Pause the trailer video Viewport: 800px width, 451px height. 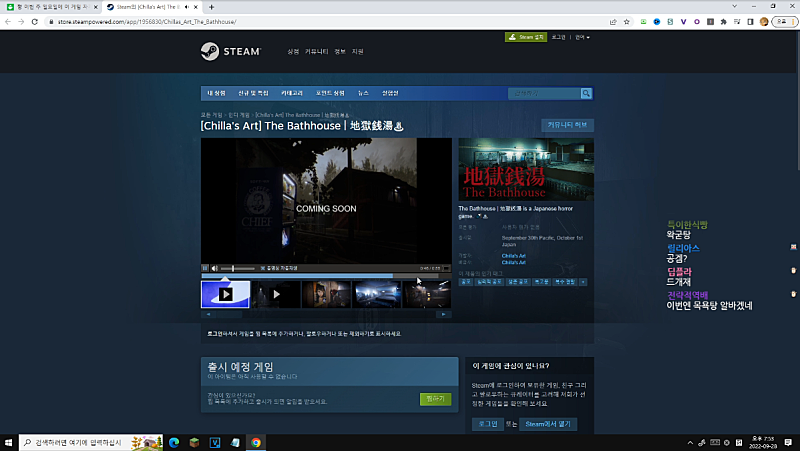point(205,268)
